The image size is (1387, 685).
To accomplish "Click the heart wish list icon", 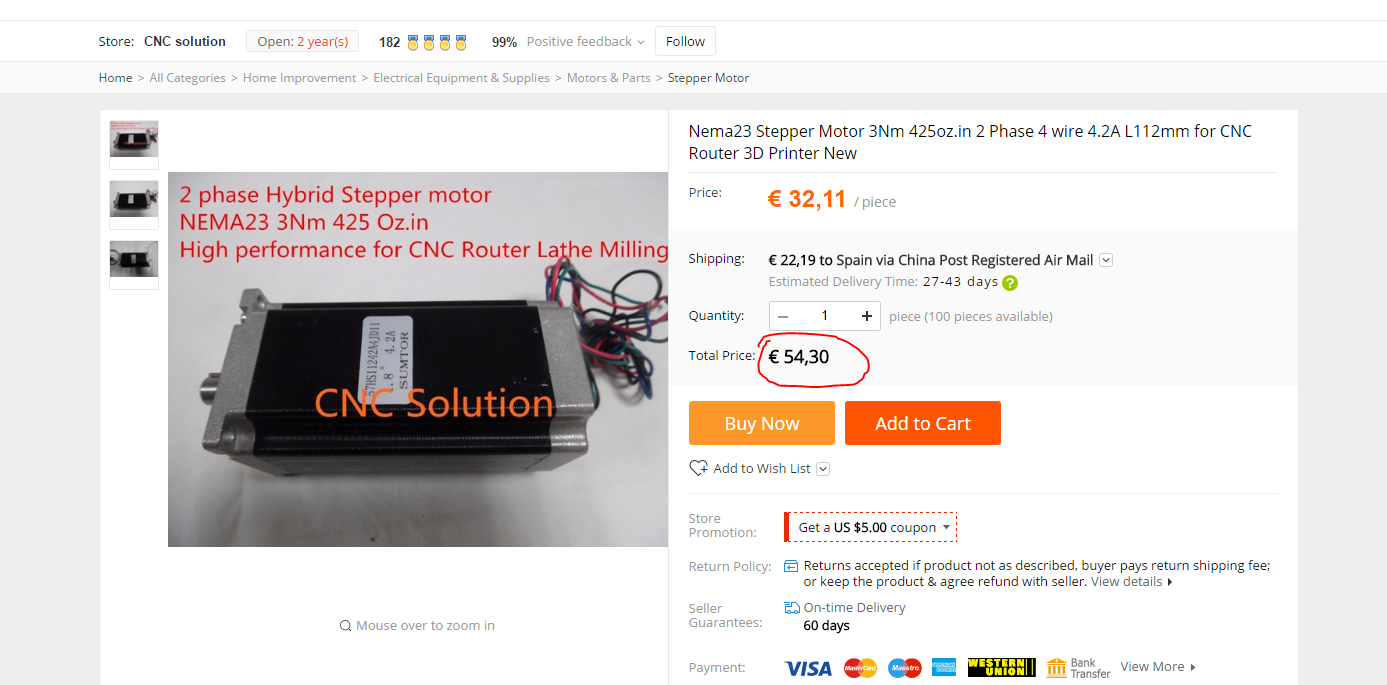I will click(x=698, y=468).
